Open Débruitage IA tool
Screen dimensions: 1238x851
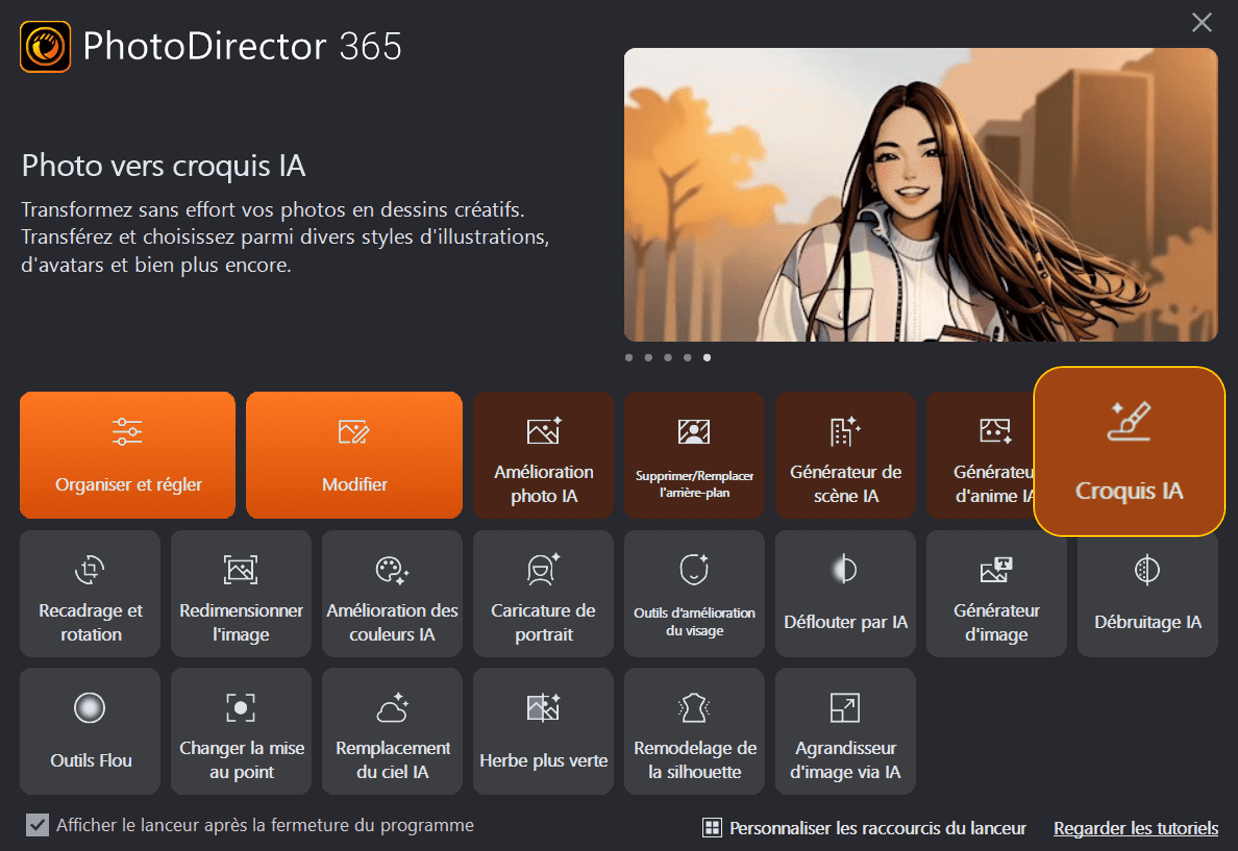pyautogui.click(x=1147, y=593)
